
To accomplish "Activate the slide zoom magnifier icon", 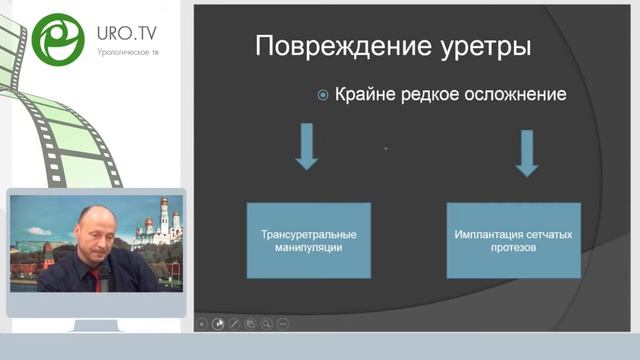I will [267, 324].
